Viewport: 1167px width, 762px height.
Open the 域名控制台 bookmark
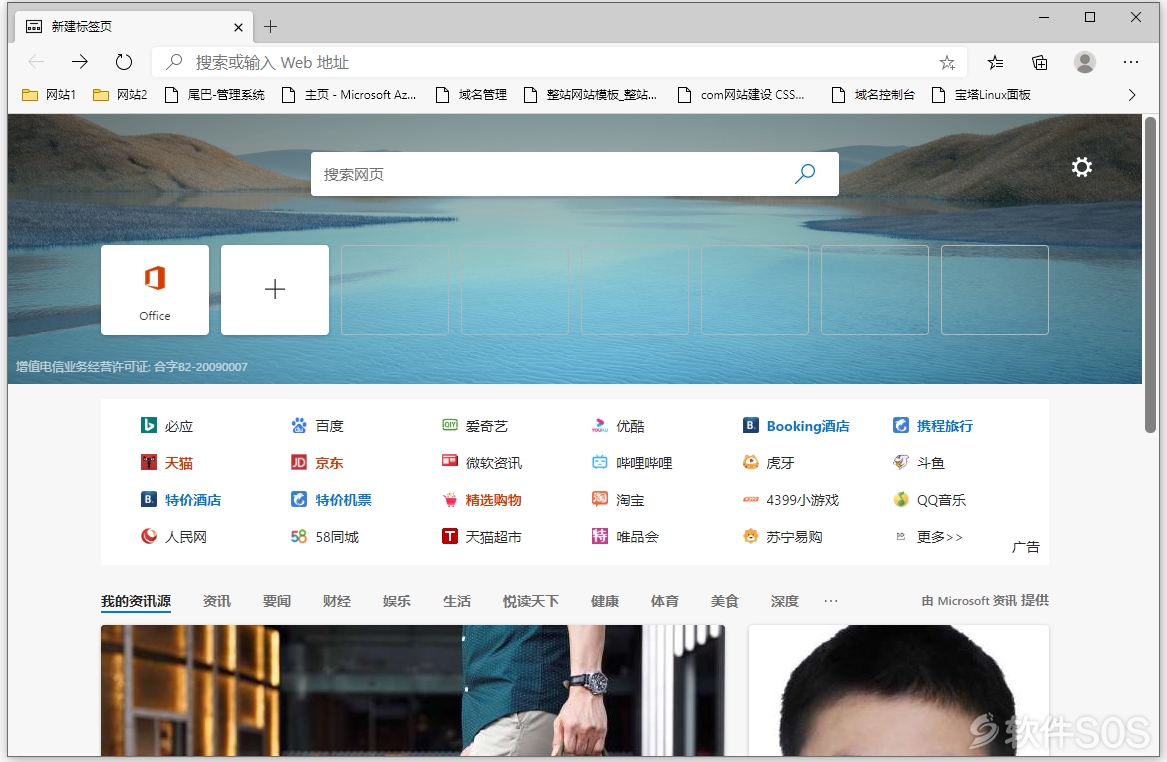click(873, 95)
